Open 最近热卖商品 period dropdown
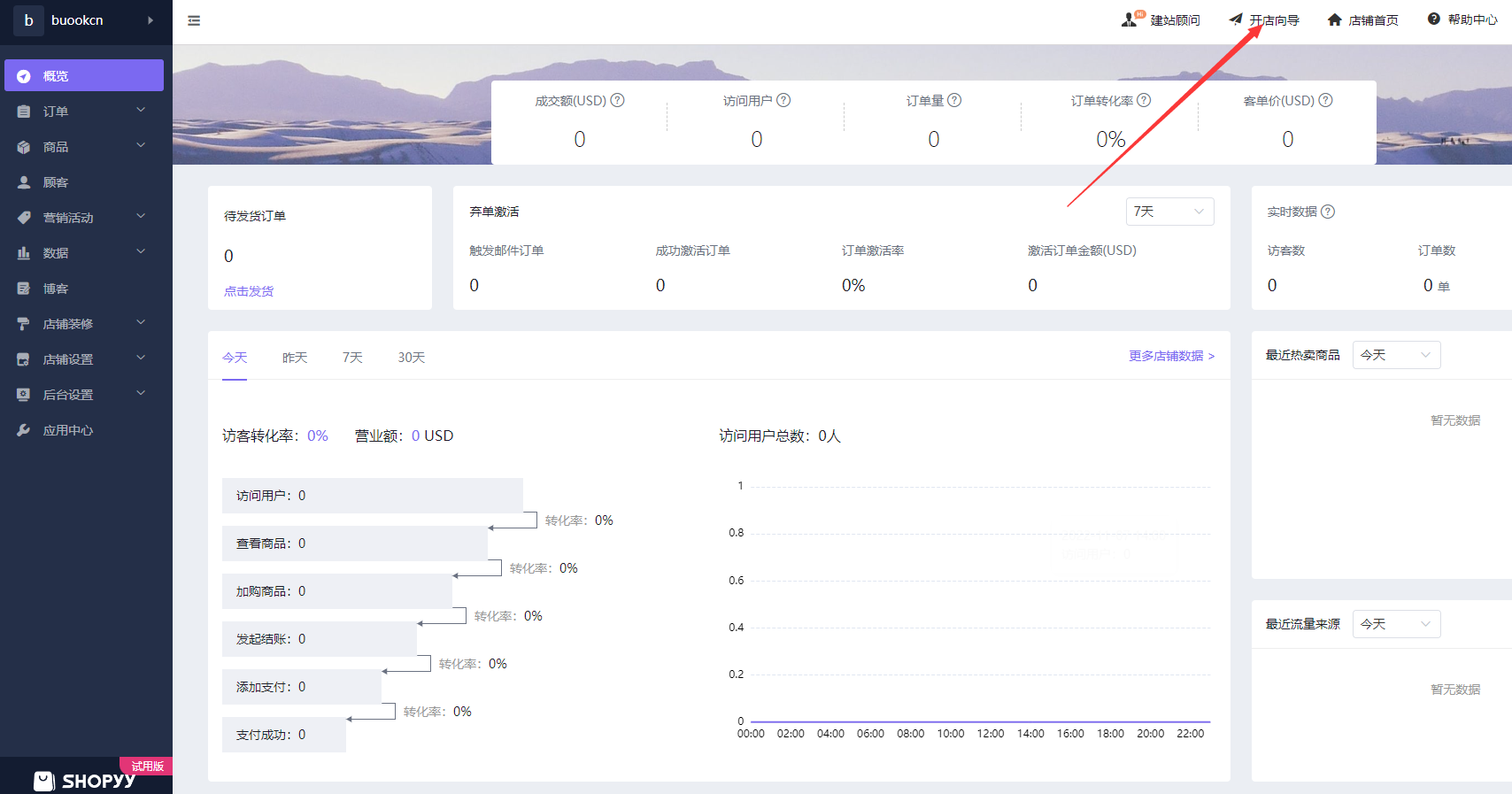 click(x=1396, y=355)
